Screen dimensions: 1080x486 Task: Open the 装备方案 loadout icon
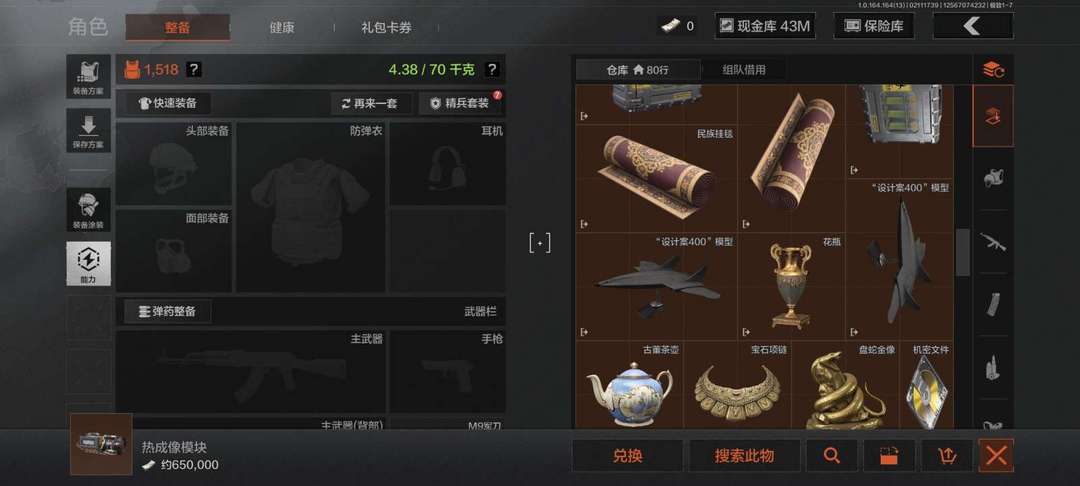(x=88, y=76)
